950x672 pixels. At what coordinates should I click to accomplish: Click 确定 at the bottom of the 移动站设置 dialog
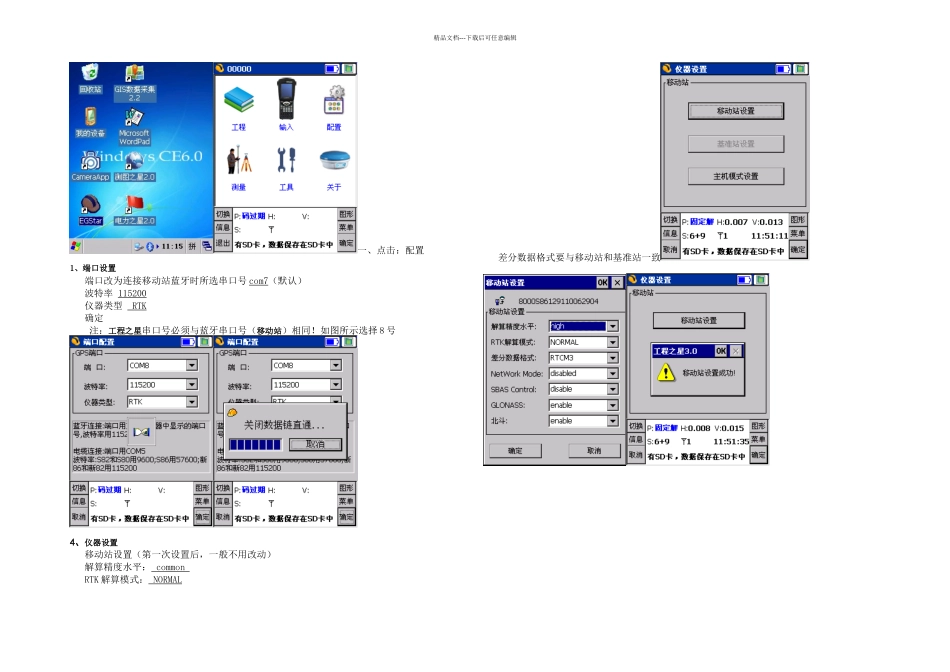pos(515,451)
